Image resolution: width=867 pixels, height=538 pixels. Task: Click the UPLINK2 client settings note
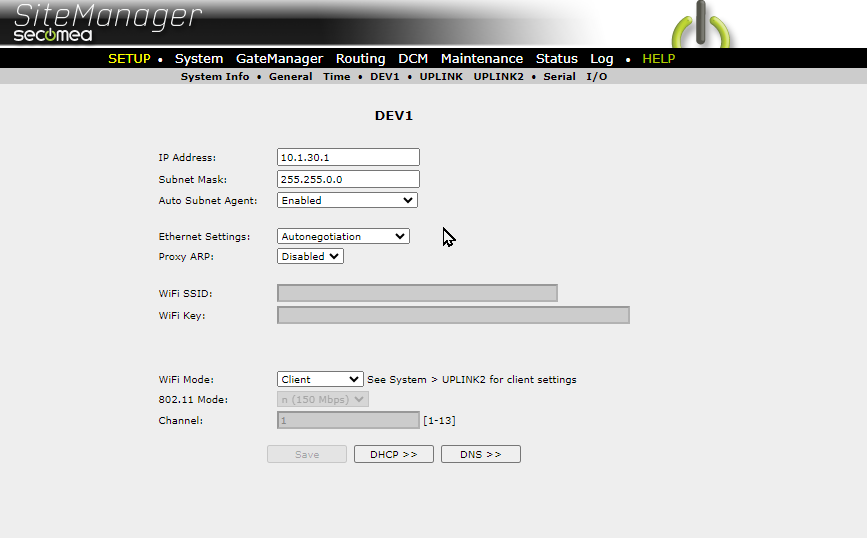point(472,379)
